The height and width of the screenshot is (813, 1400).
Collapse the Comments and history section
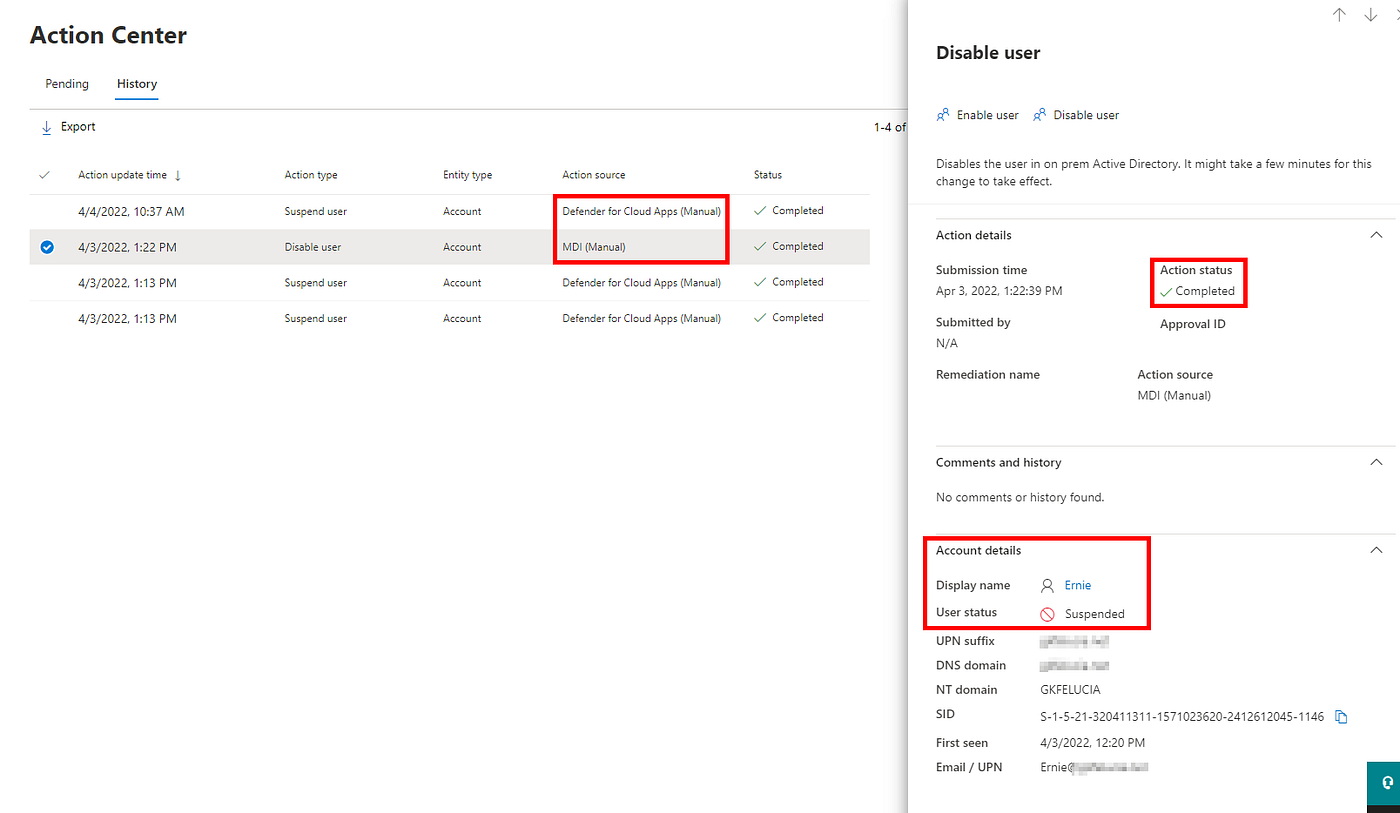coord(1376,462)
